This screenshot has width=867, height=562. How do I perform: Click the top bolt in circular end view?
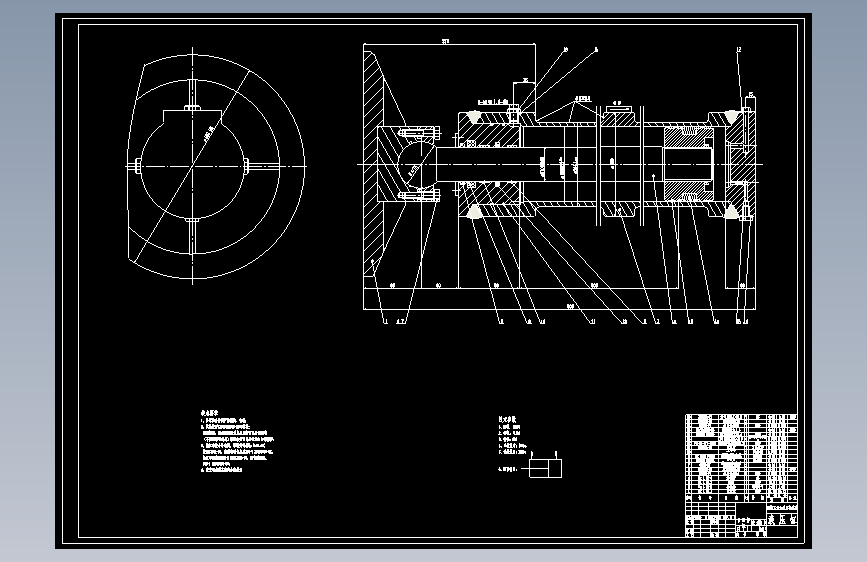(192, 94)
